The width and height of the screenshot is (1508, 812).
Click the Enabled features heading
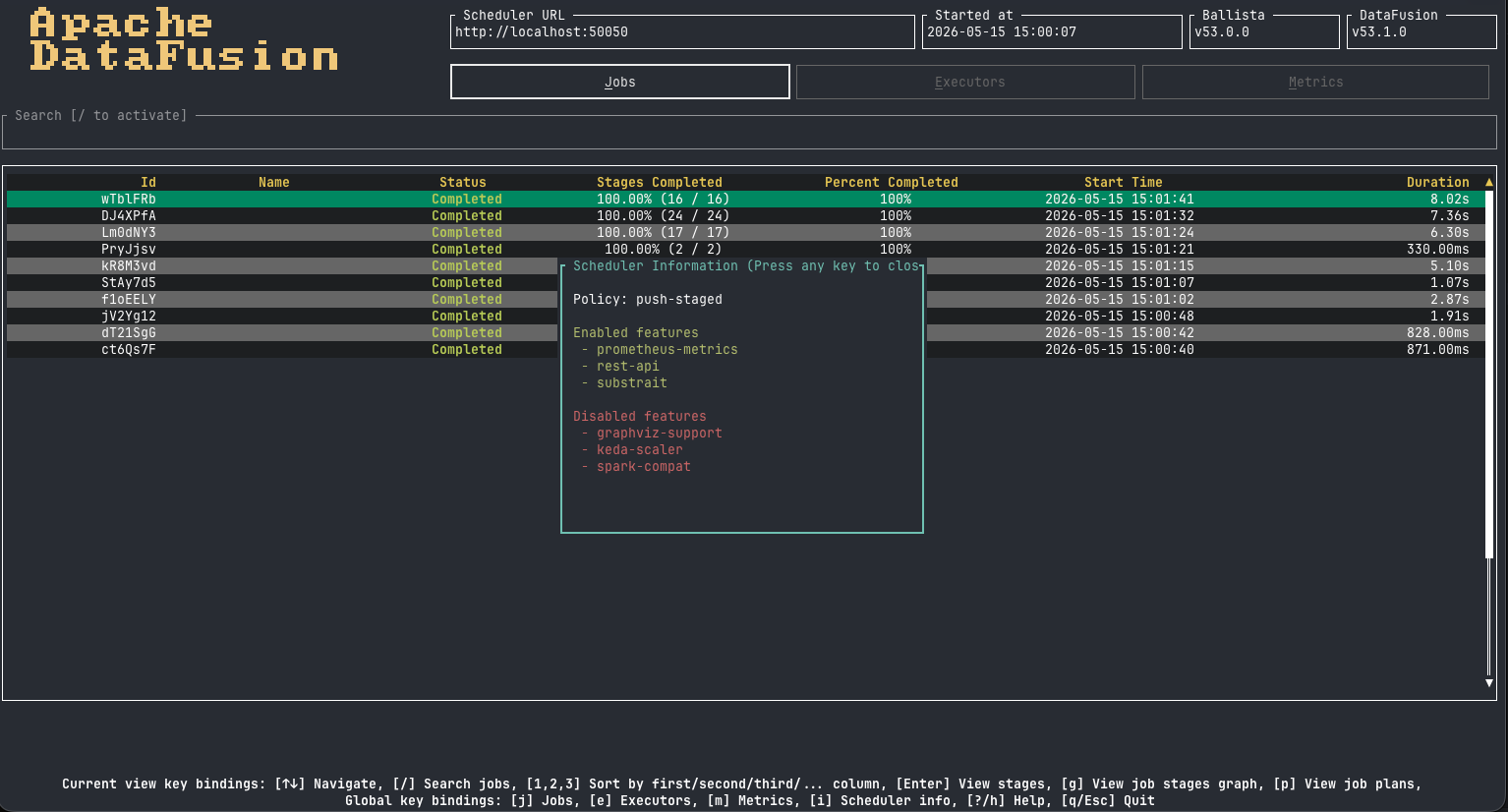(x=636, y=332)
